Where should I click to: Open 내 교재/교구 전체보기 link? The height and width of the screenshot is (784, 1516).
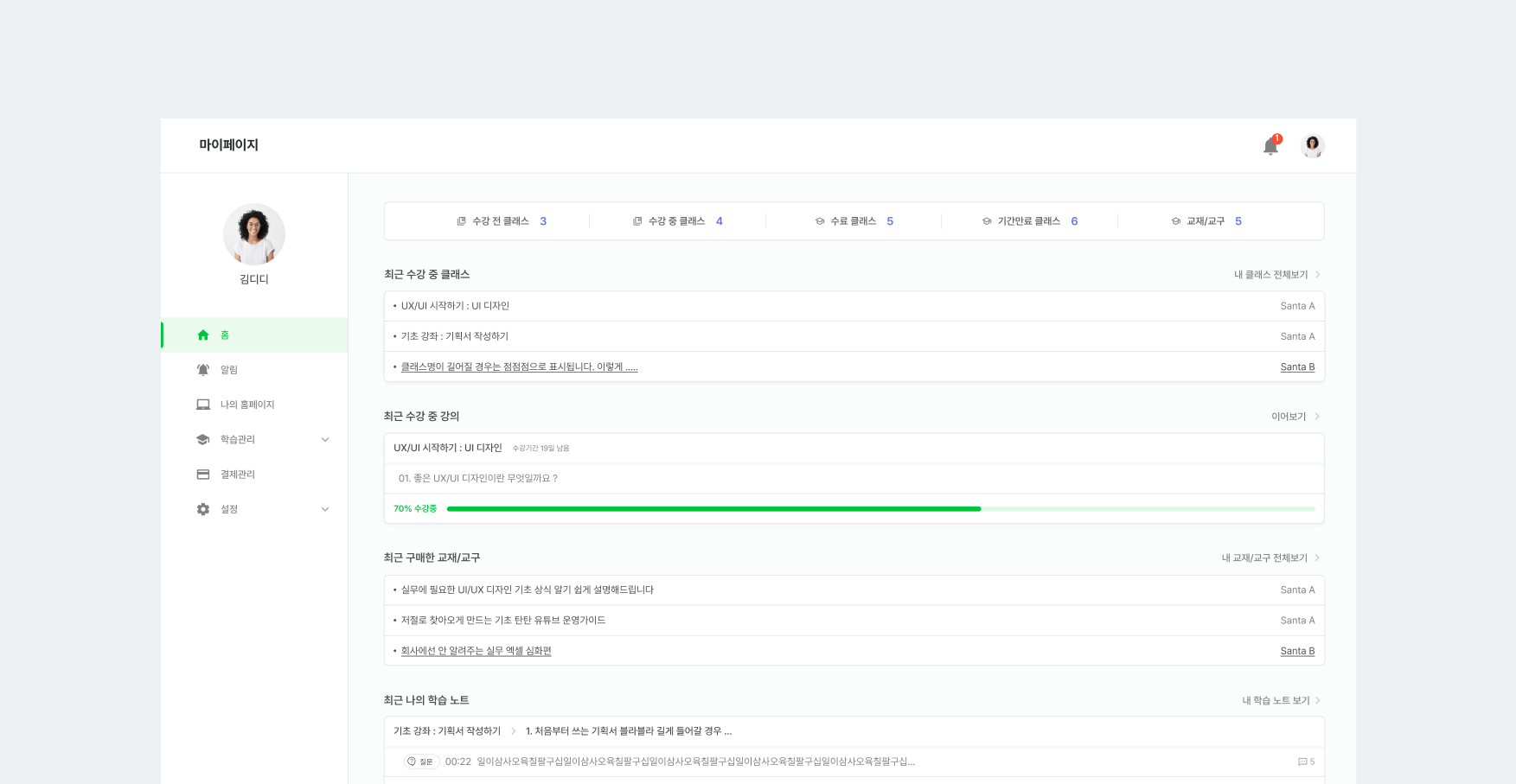coord(1270,558)
